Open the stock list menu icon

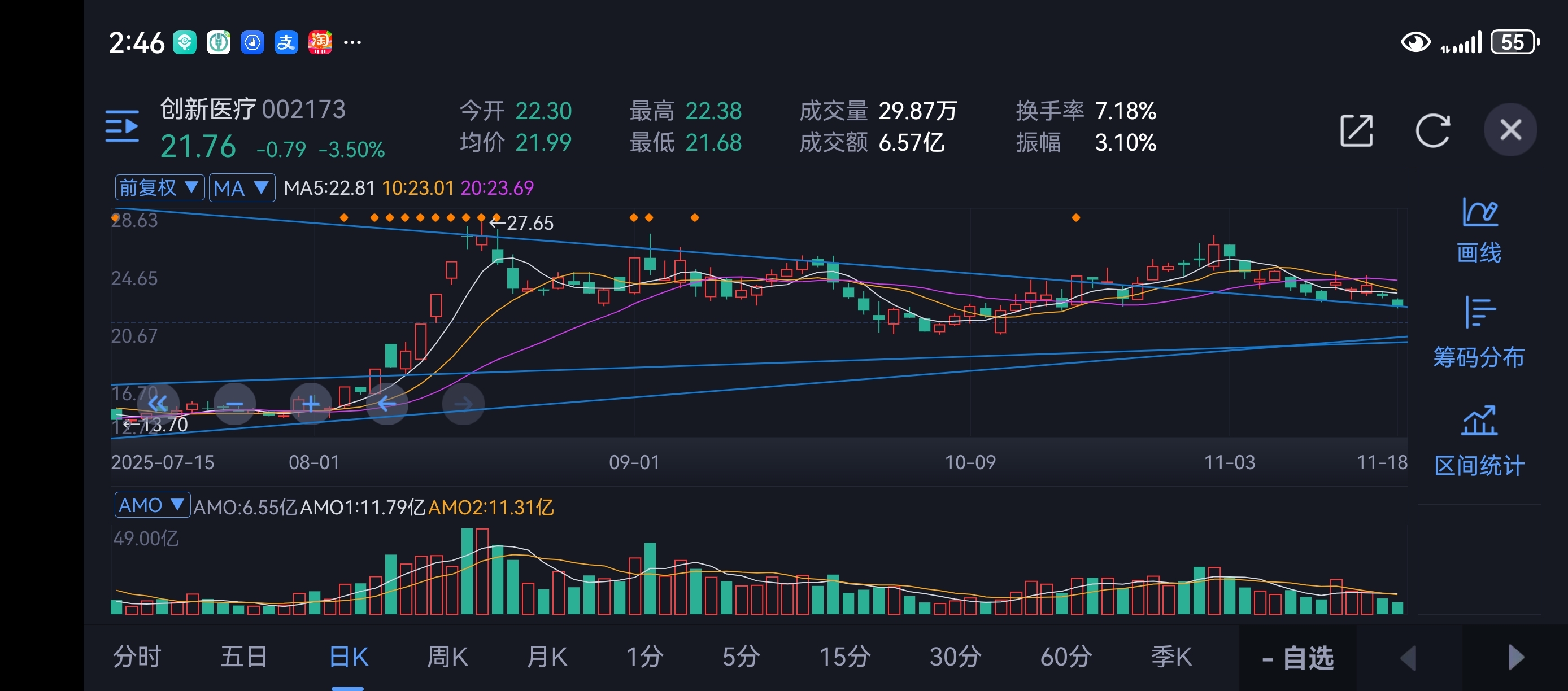point(122,126)
